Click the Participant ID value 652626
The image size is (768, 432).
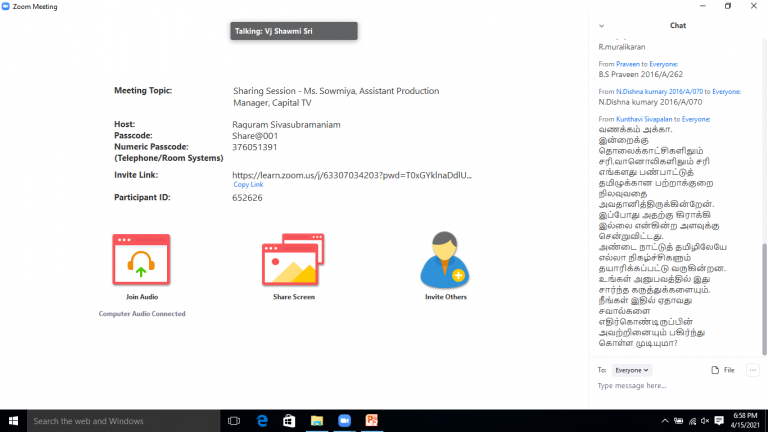pyautogui.click(x=247, y=198)
